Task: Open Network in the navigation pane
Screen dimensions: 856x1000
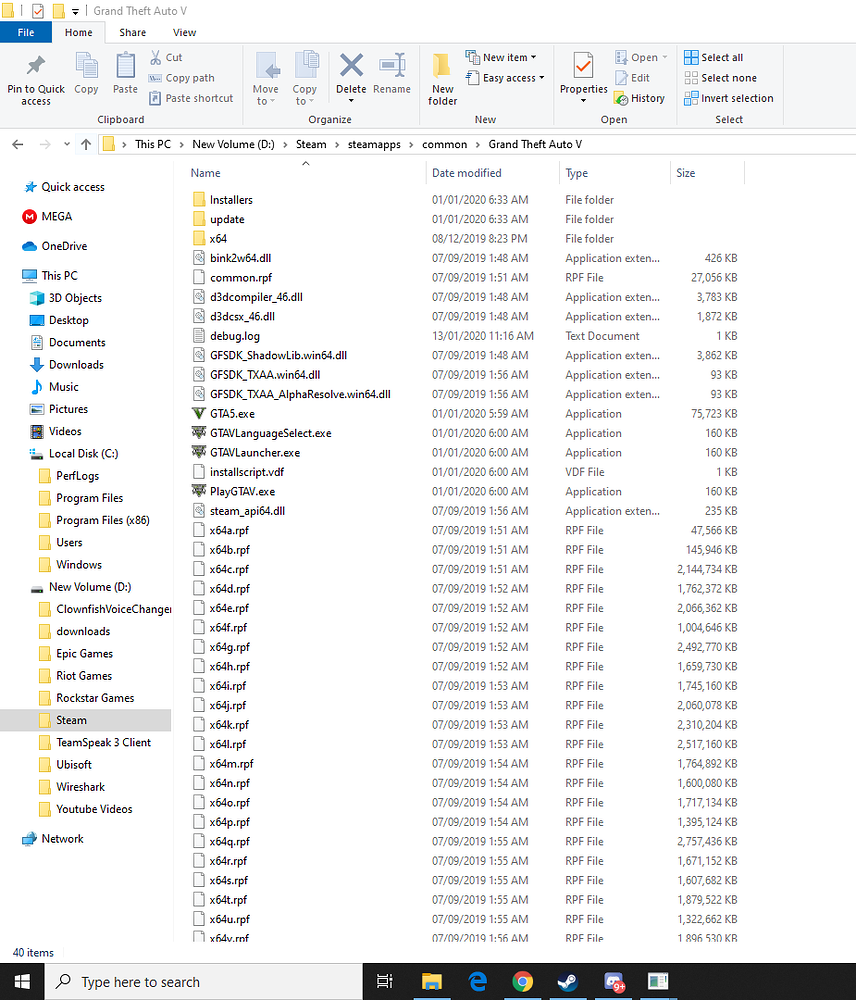Action: [53, 839]
